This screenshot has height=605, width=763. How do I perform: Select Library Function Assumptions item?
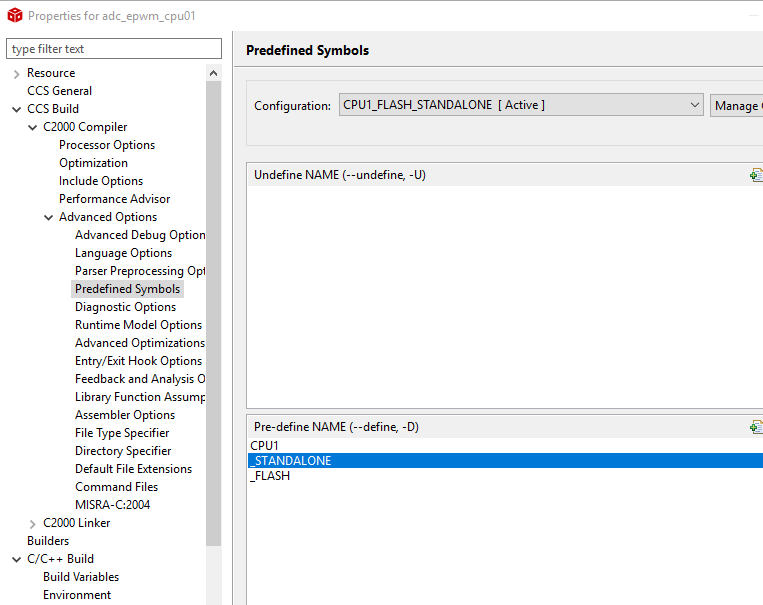140,397
